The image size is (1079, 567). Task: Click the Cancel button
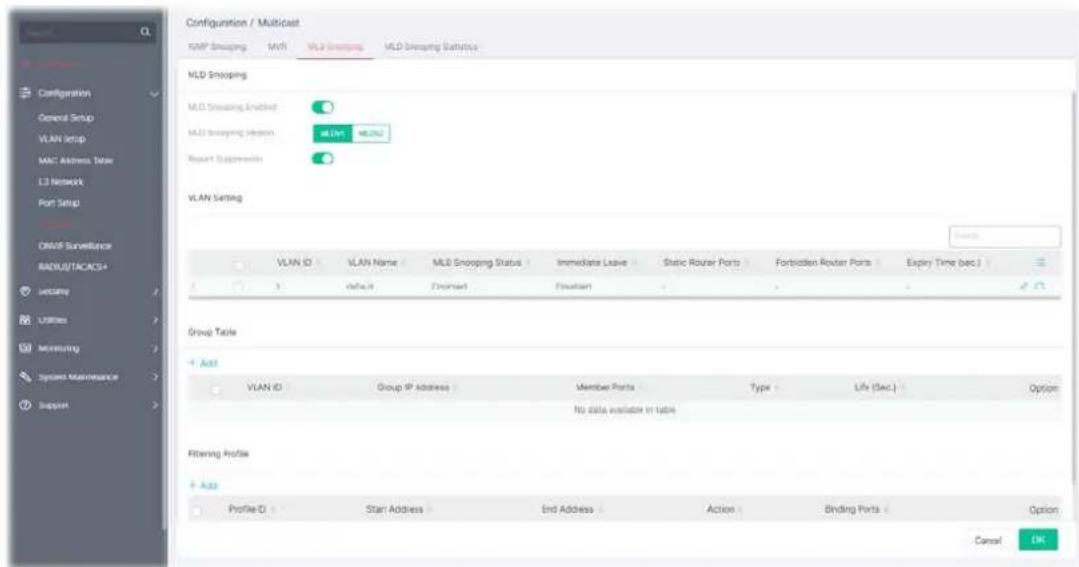987,540
